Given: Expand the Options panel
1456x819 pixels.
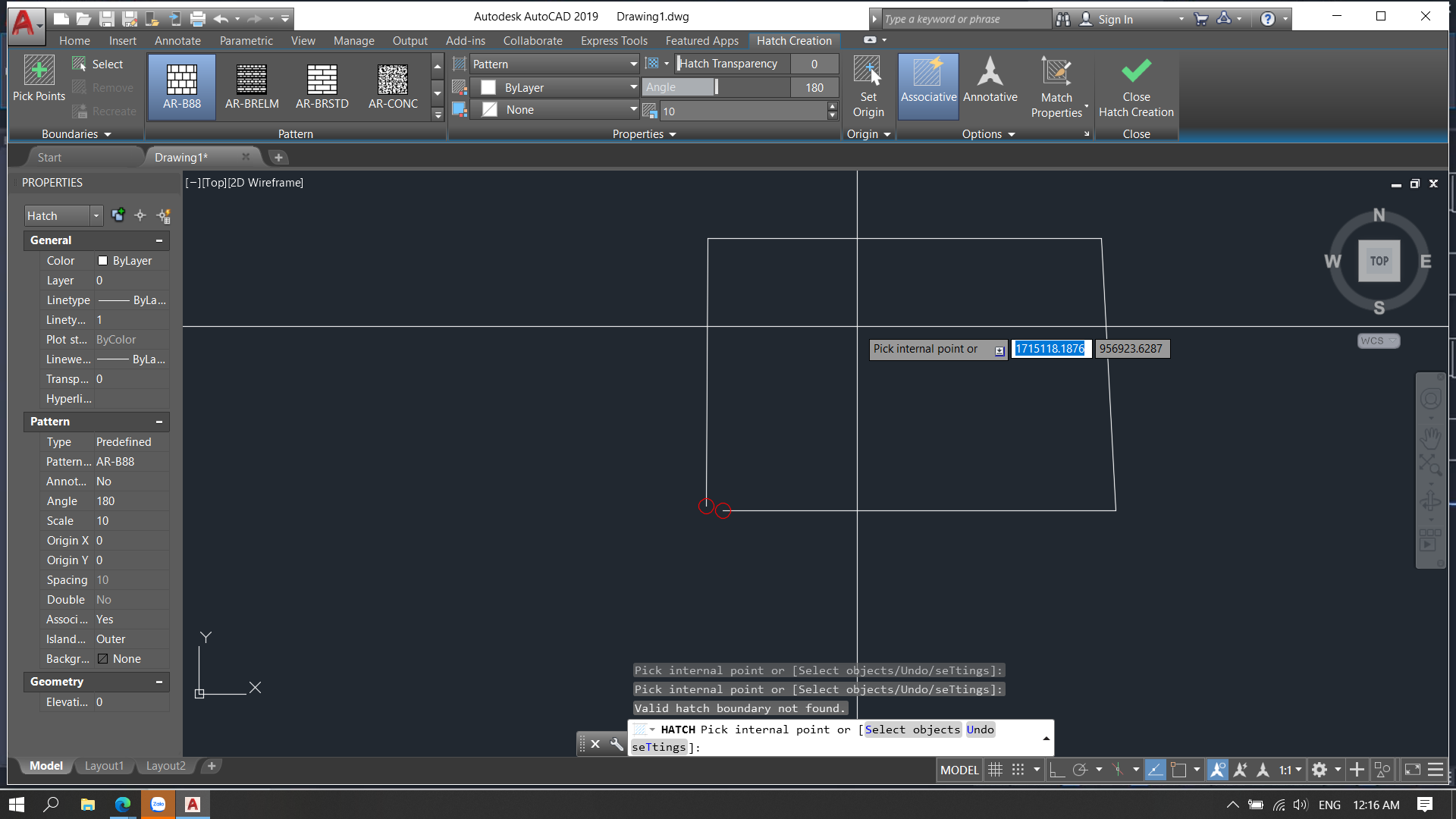Looking at the screenshot, I should (x=988, y=134).
